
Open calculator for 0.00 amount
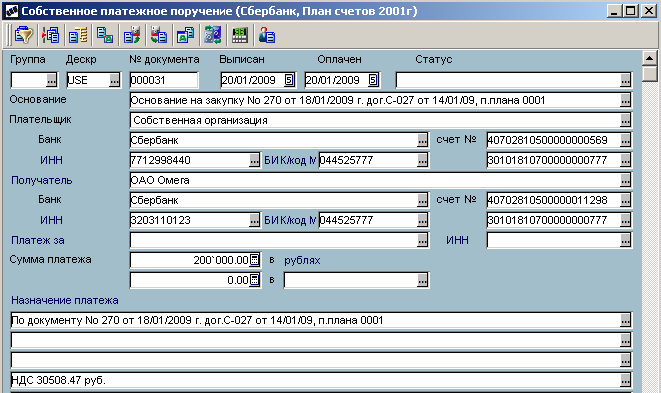pos(255,280)
